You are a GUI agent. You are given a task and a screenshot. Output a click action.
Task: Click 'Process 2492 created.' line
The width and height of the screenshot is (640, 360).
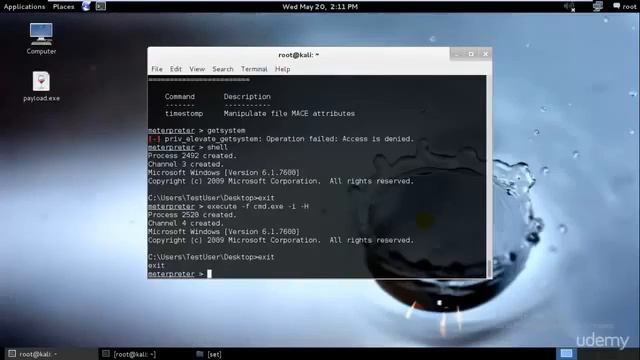point(192,156)
